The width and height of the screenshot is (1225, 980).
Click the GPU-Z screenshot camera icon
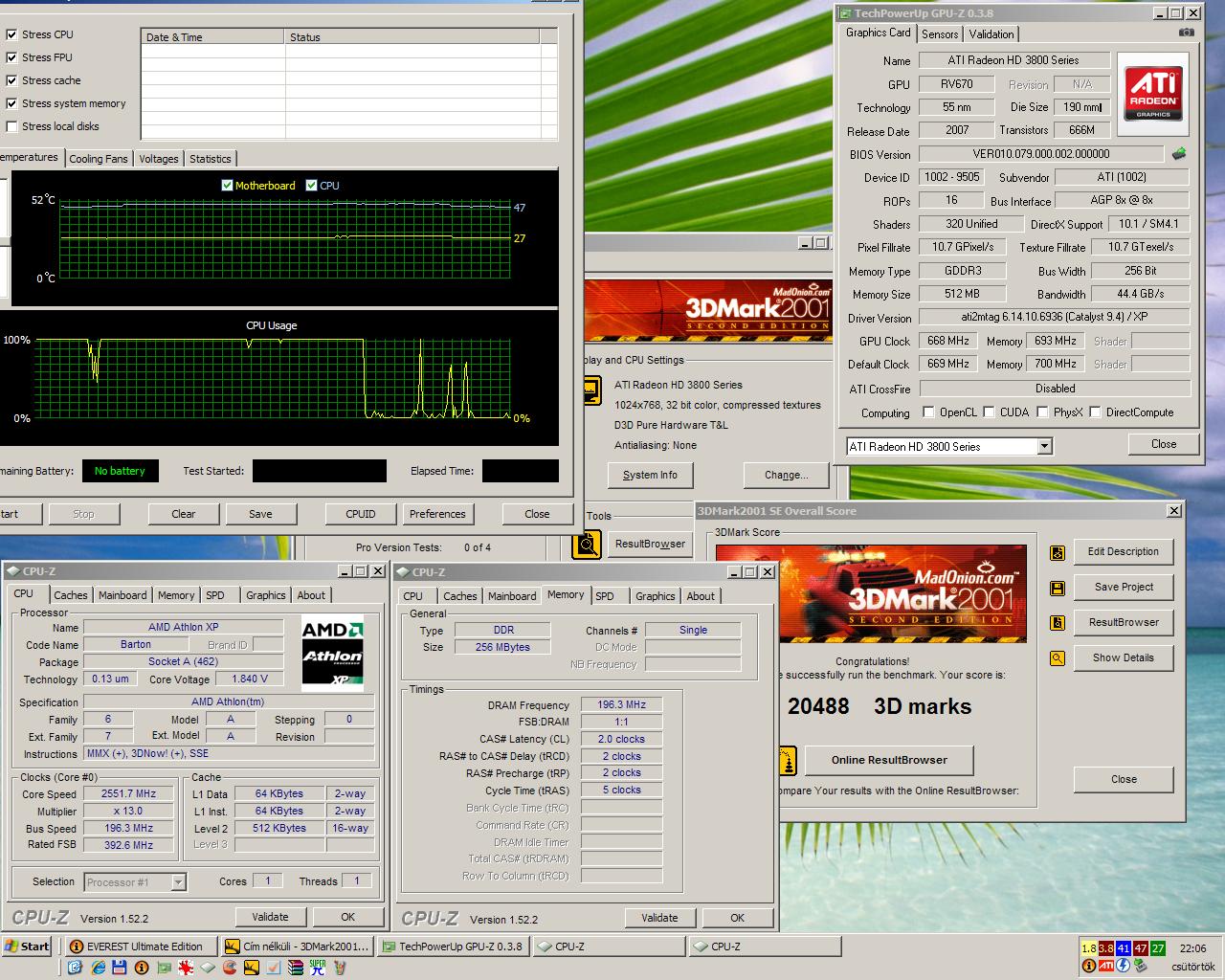[1186, 33]
